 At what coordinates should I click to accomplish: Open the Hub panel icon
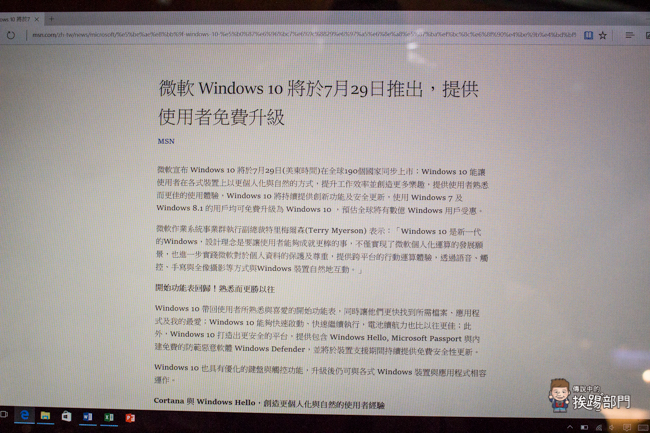[x=630, y=35]
